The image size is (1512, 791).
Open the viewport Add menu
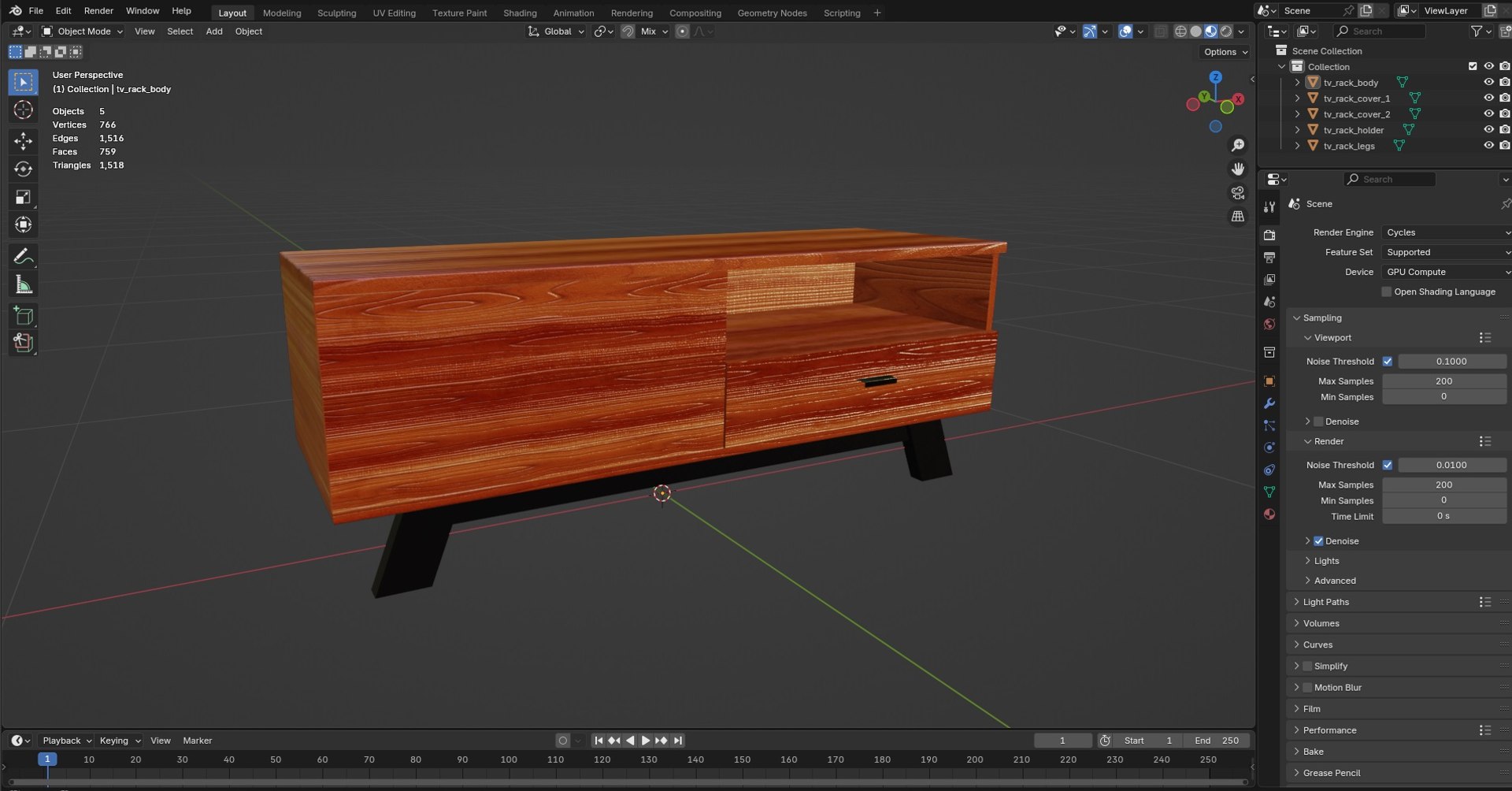click(x=214, y=32)
